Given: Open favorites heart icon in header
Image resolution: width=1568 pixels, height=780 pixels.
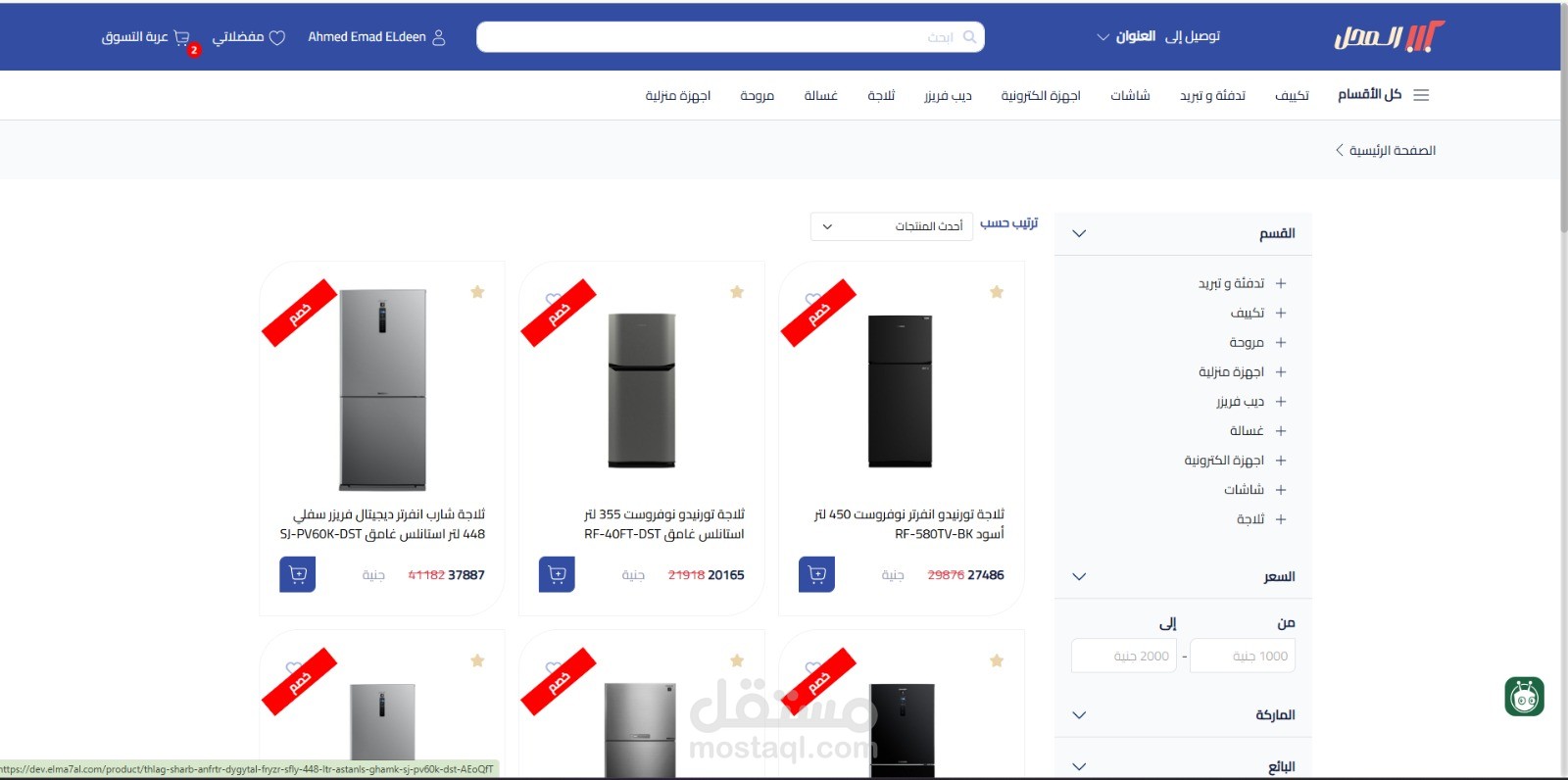Looking at the screenshot, I should [x=277, y=37].
